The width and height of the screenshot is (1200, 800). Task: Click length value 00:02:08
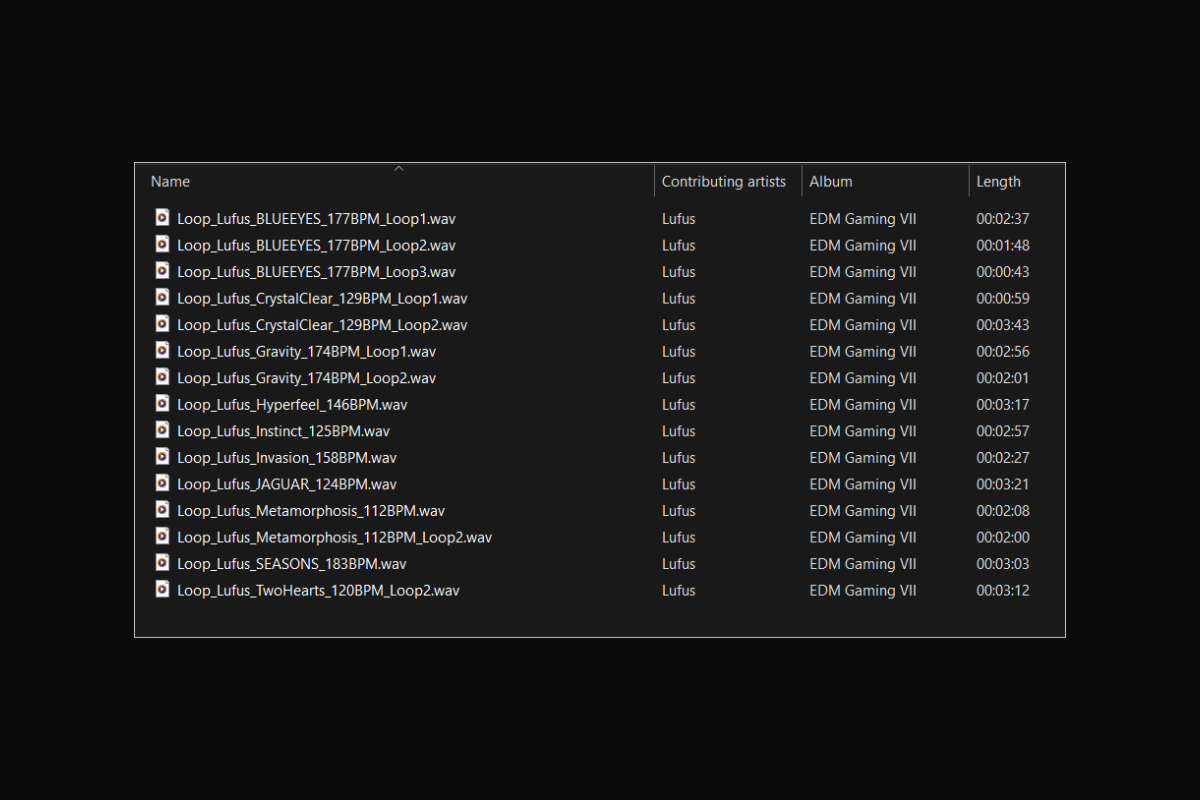(1003, 511)
